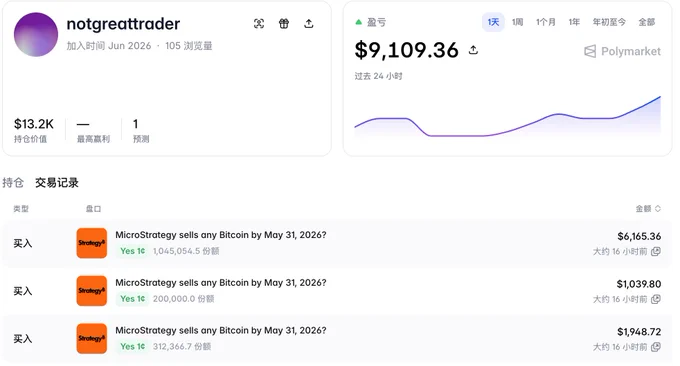Select the 1个月 time range
Screen dimensions: 680x366
pyautogui.click(x=546, y=22)
